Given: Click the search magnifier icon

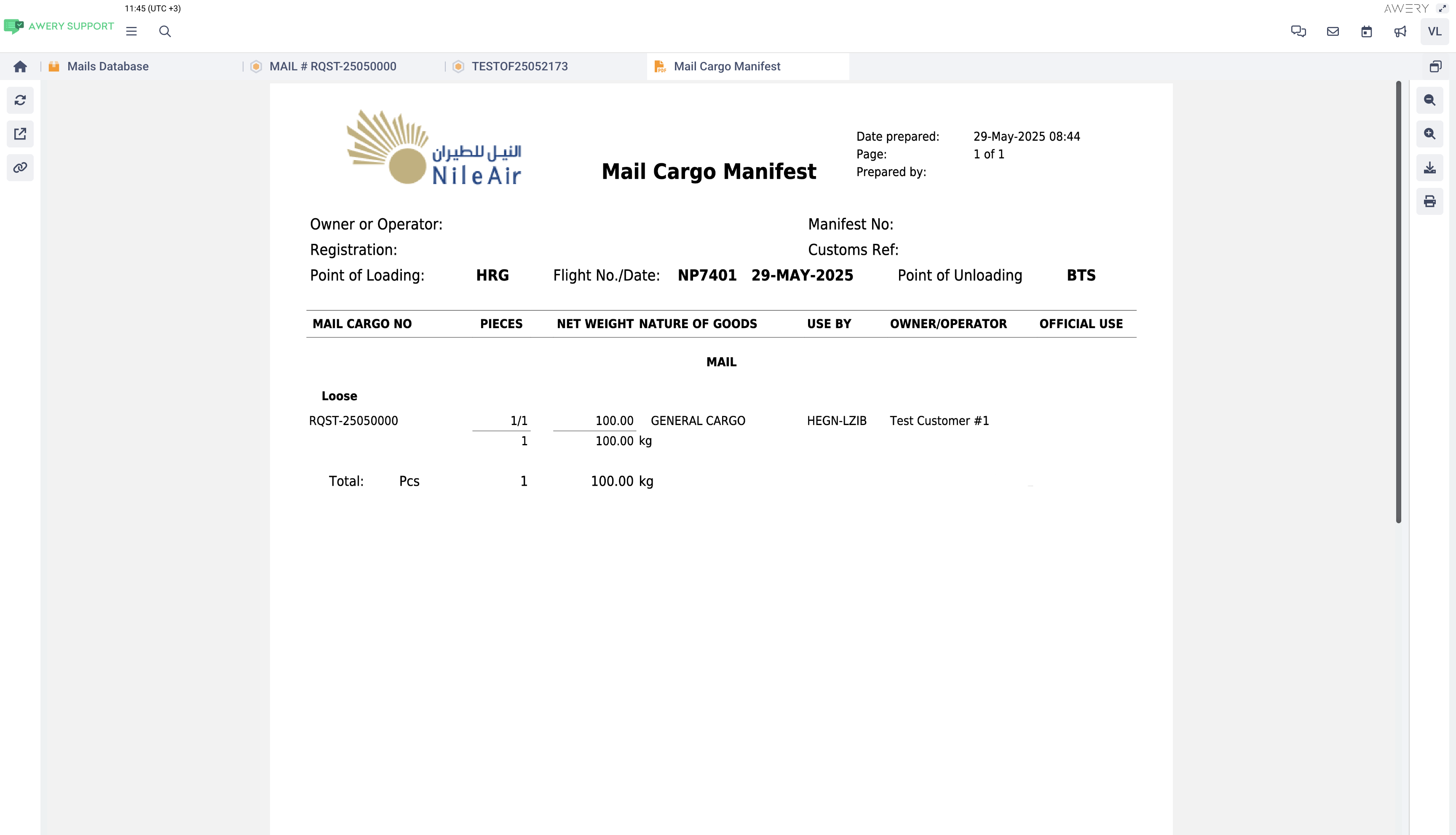Looking at the screenshot, I should 165,32.
